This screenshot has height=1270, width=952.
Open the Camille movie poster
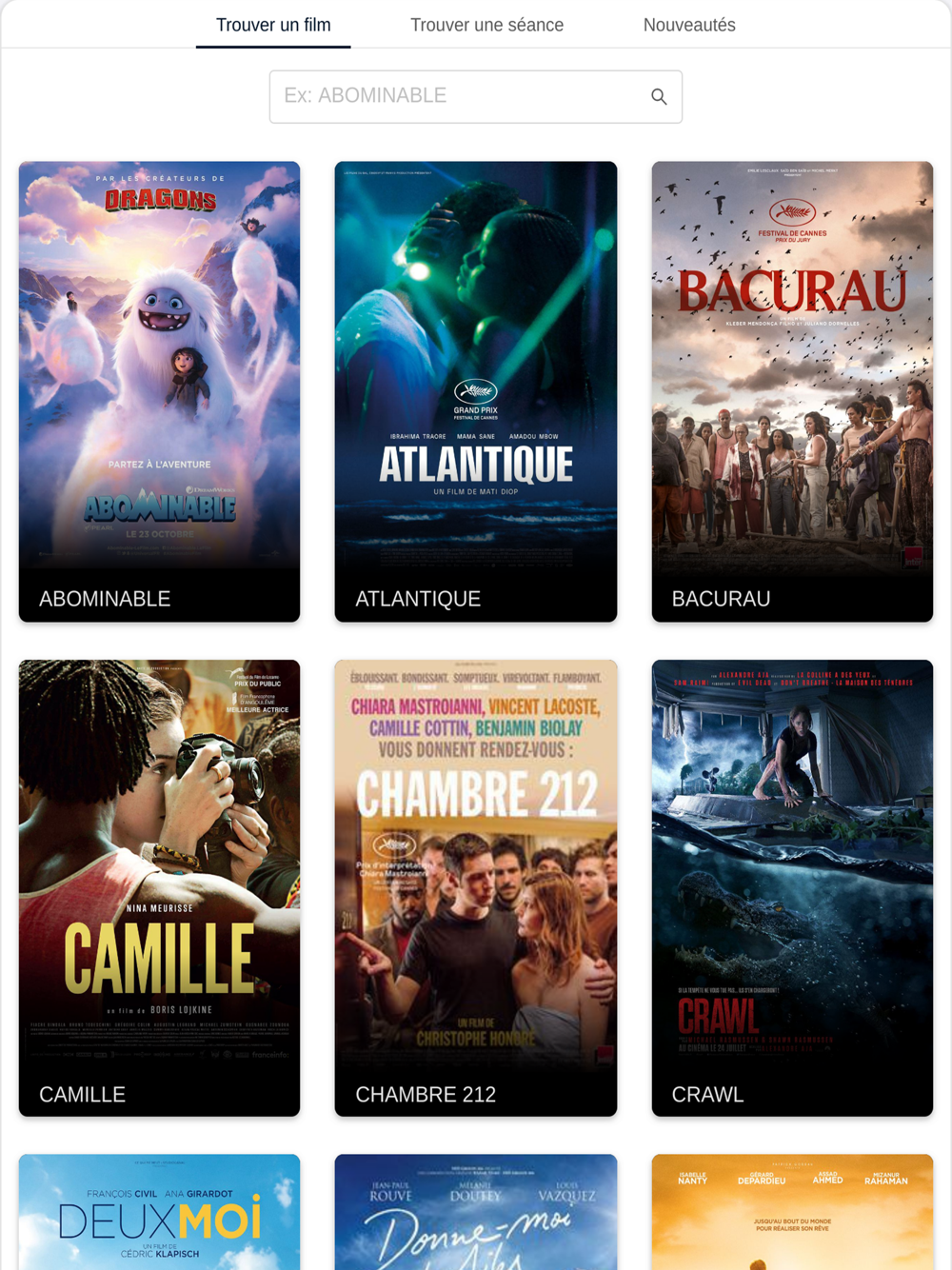click(x=159, y=887)
